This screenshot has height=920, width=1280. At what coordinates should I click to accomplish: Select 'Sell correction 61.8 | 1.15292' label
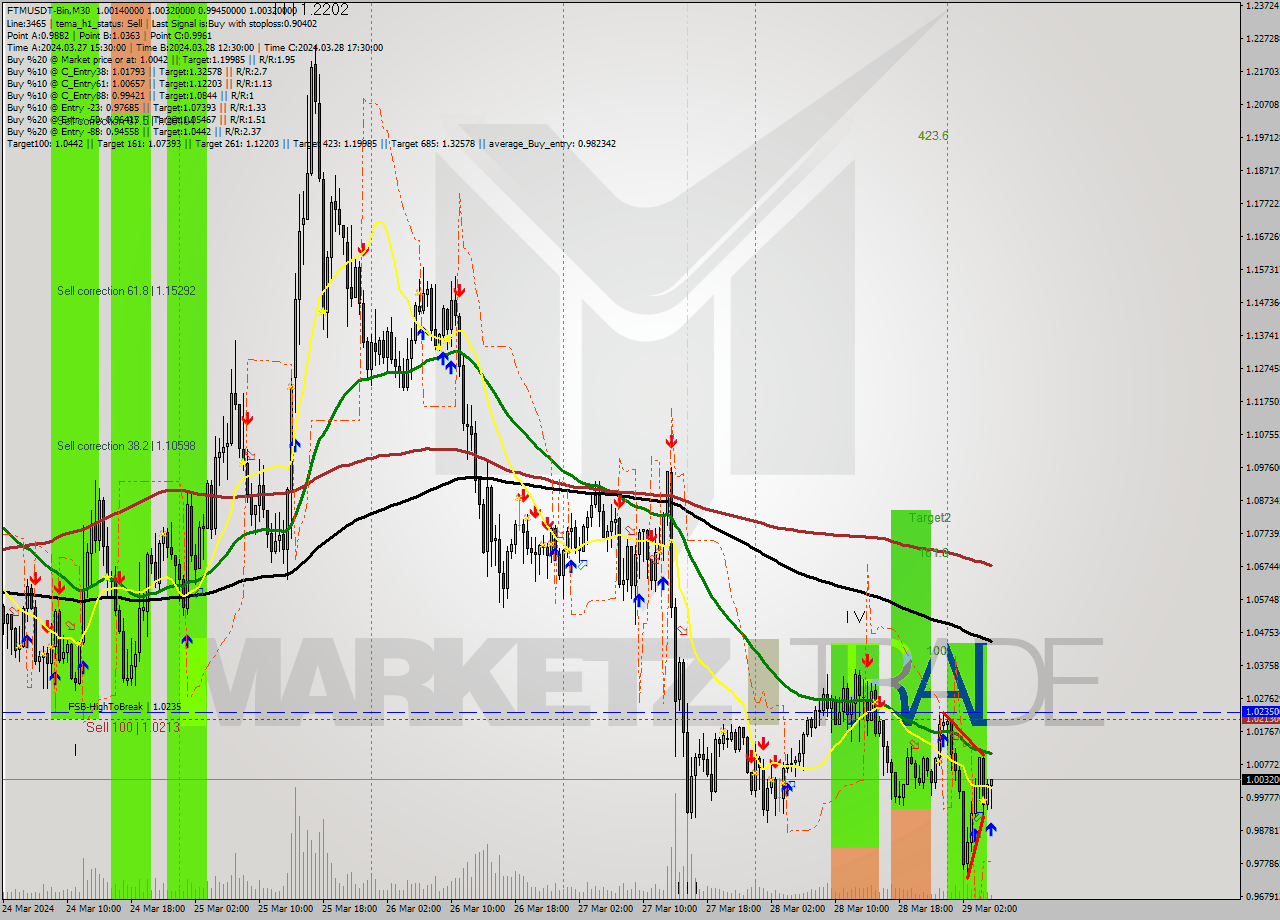pos(126,291)
